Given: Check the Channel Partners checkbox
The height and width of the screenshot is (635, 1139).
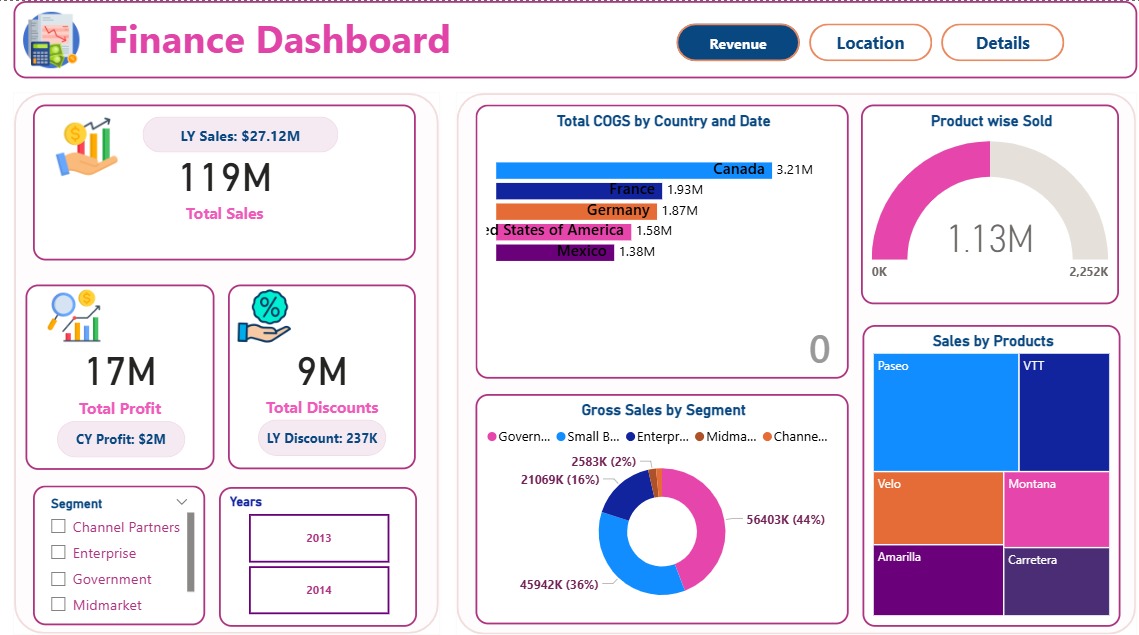Looking at the screenshot, I should pos(58,527).
